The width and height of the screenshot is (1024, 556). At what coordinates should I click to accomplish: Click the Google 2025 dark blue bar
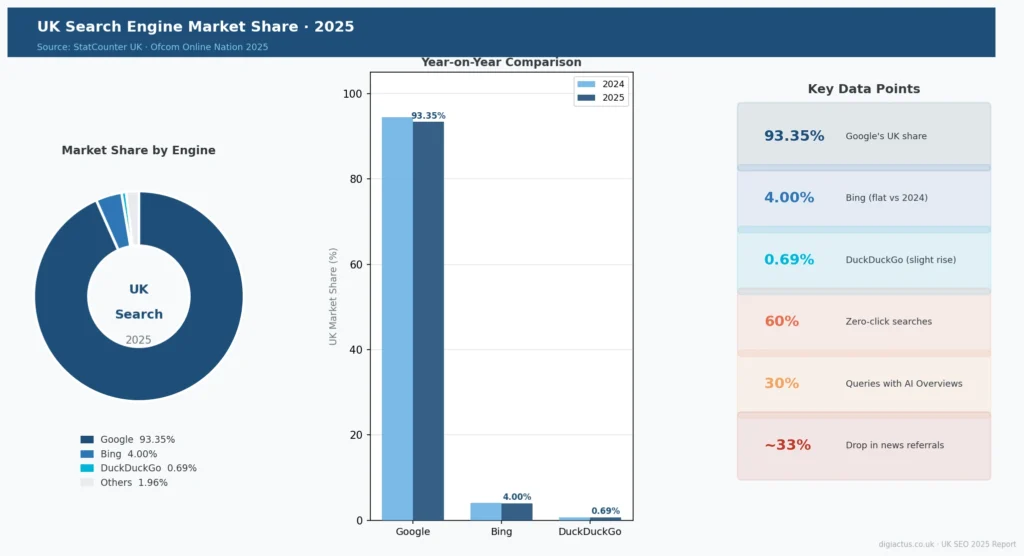(428, 320)
